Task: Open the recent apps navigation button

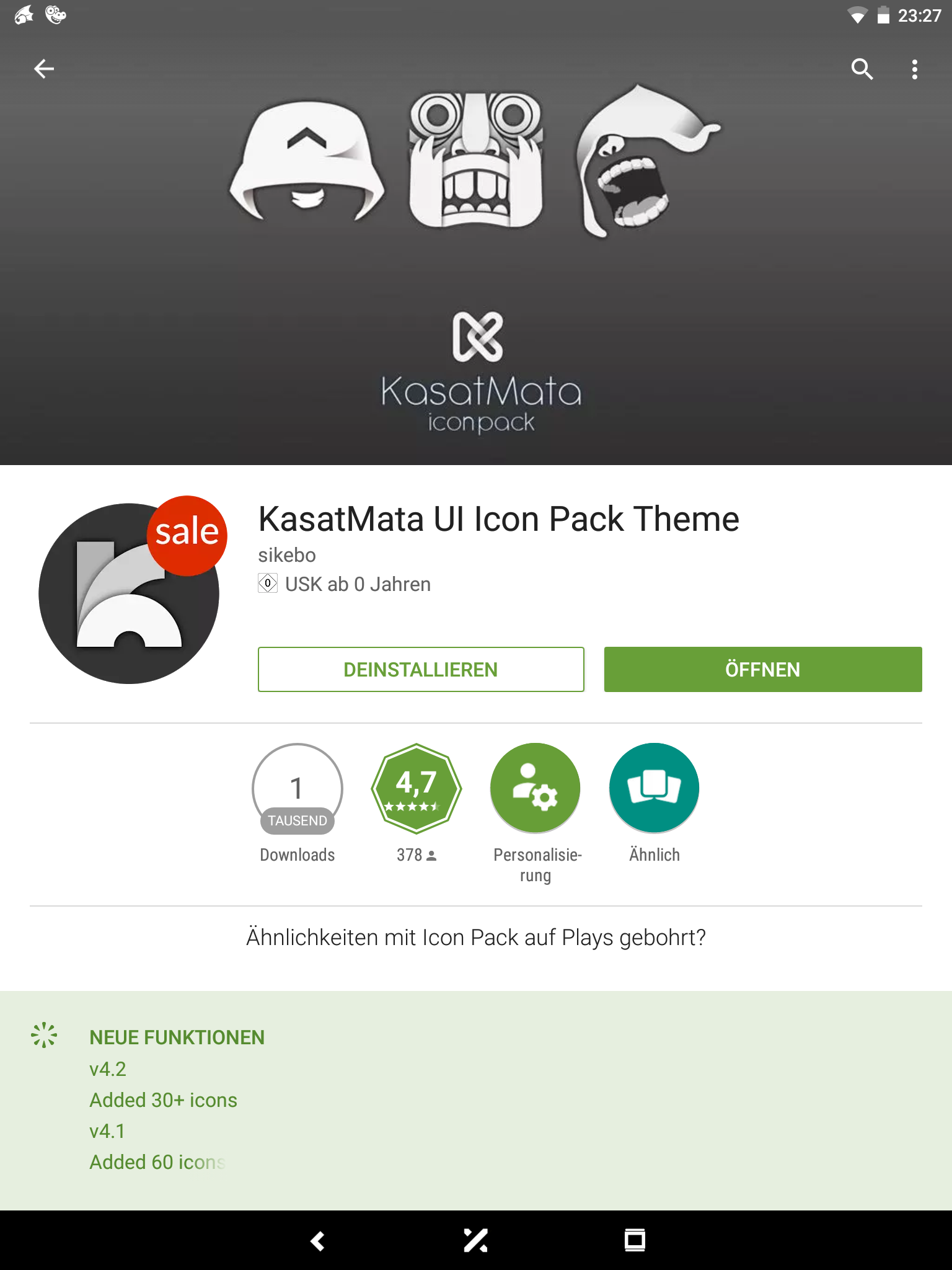Action: 635,1241
